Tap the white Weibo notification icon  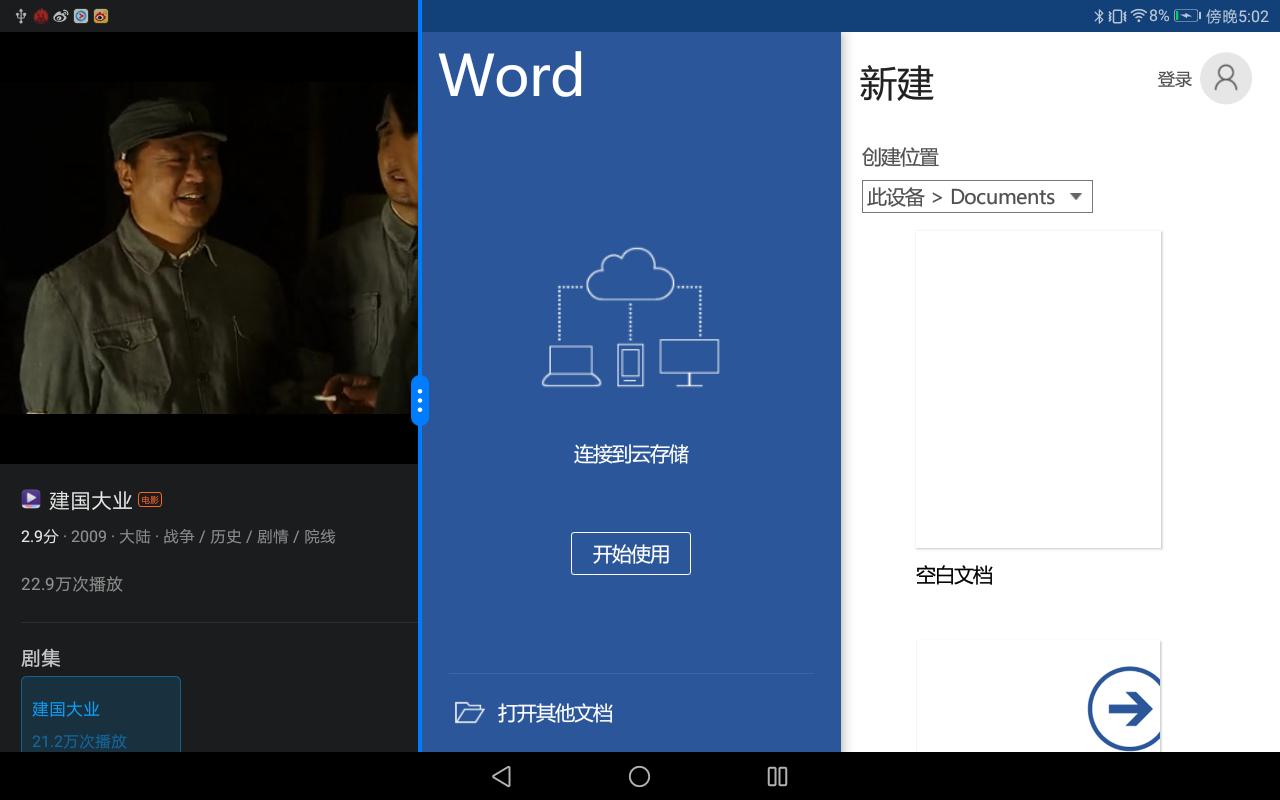pyautogui.click(x=61, y=16)
